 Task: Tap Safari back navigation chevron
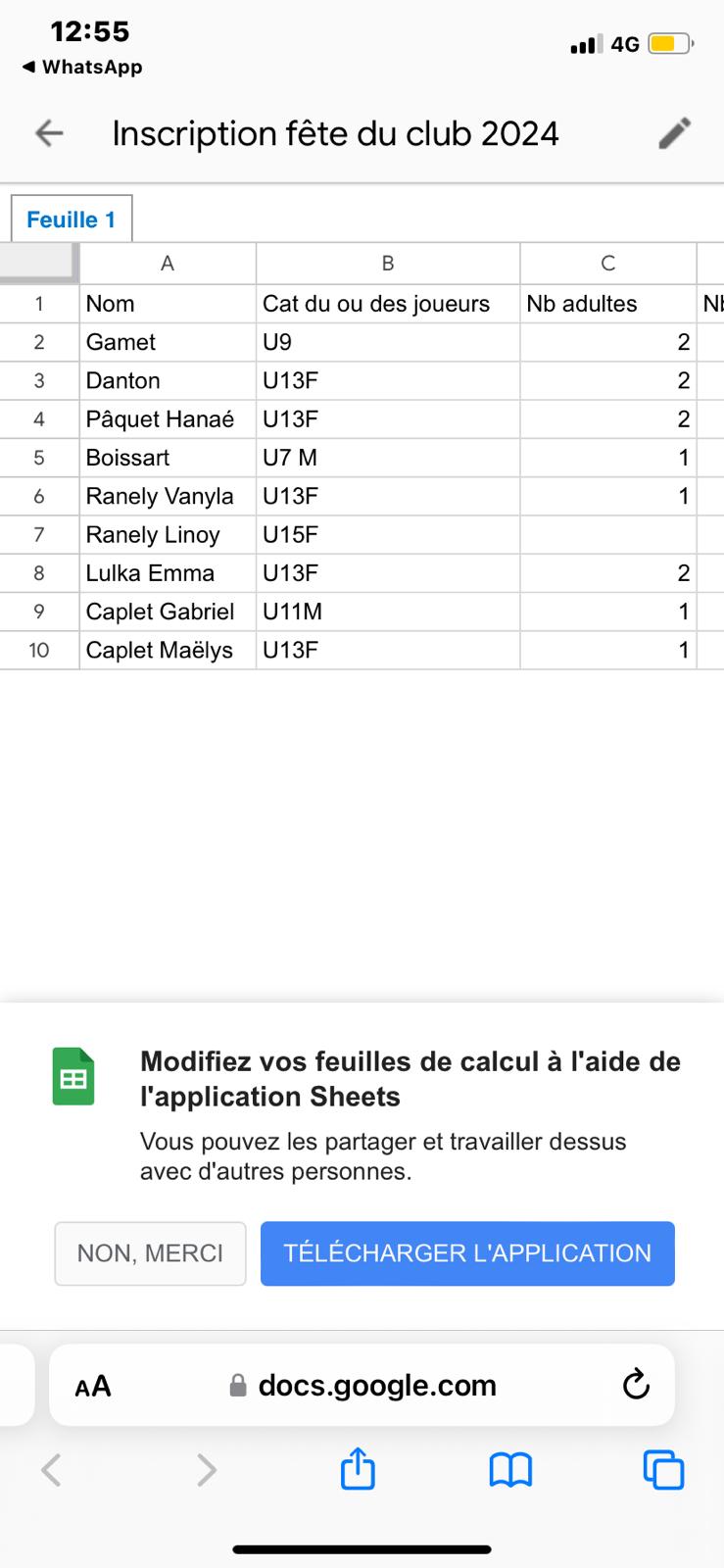[x=52, y=1469]
